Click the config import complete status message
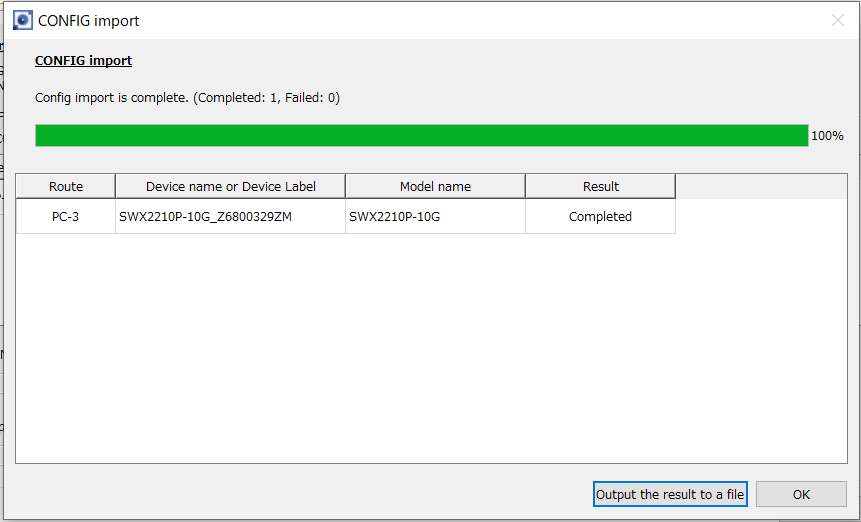Viewport: 861px width, 522px height. (187, 98)
